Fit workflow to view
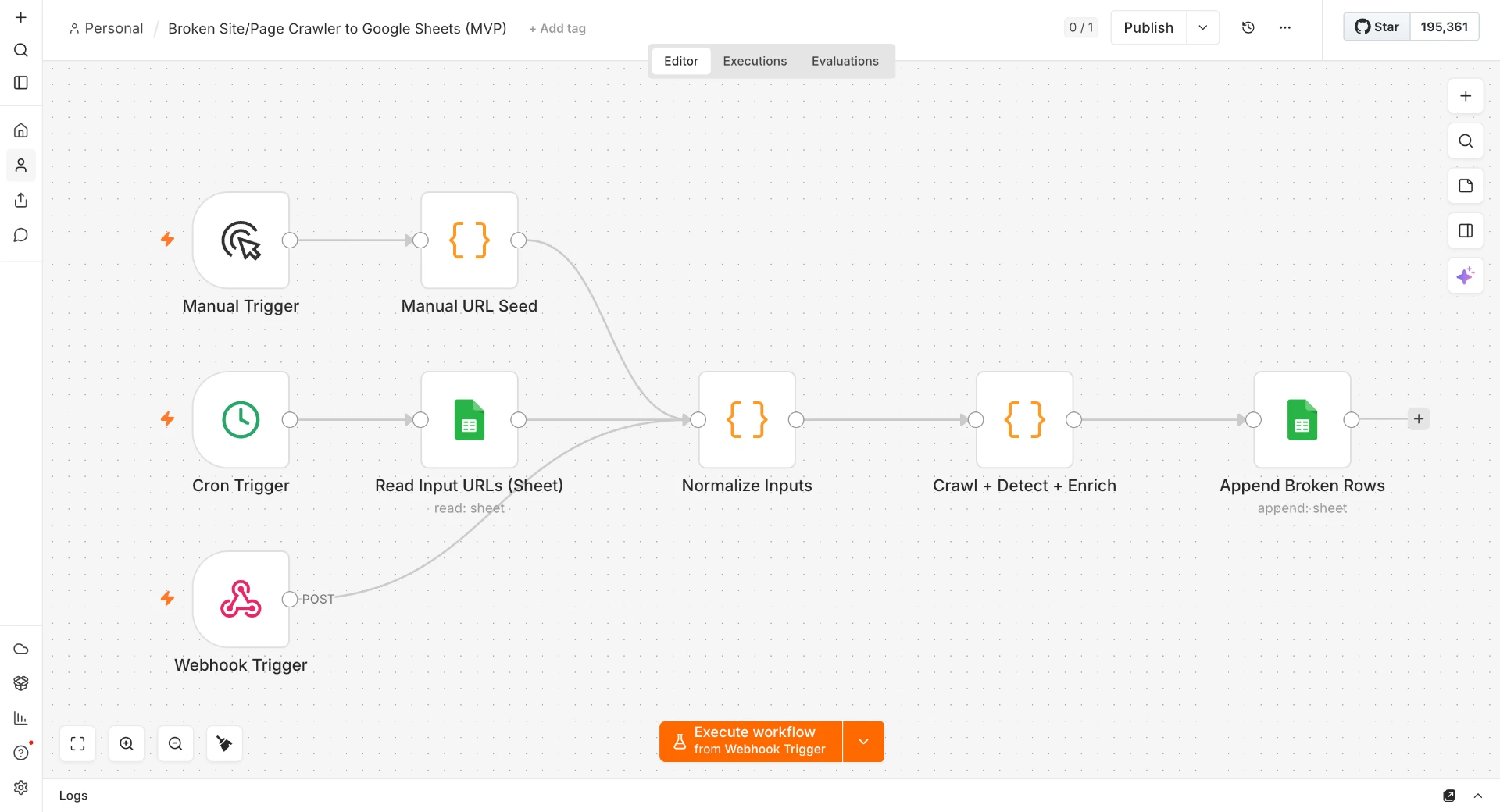The width and height of the screenshot is (1500, 812). (x=77, y=744)
